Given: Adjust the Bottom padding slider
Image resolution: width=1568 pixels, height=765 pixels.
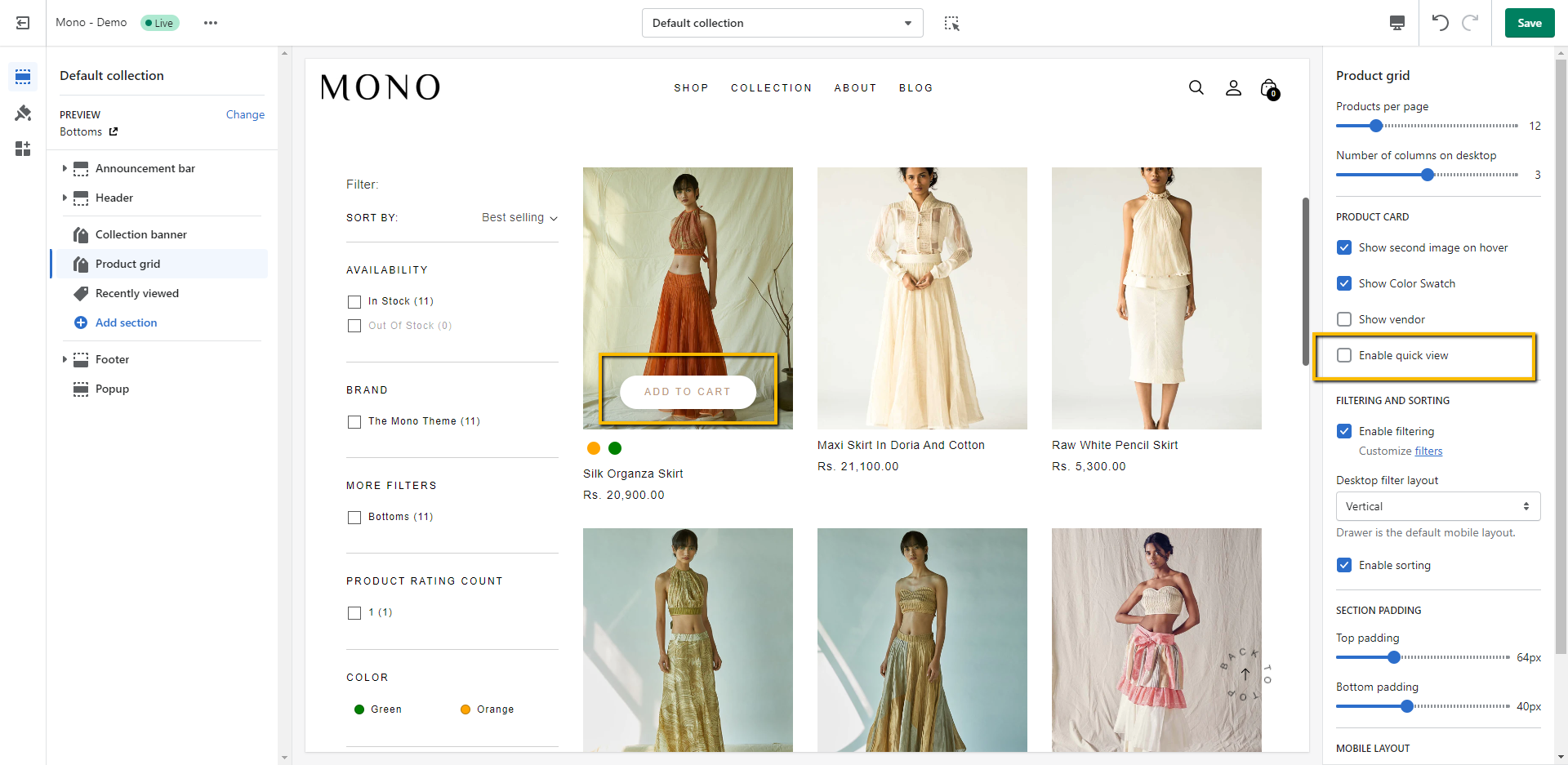Looking at the screenshot, I should tap(1407, 706).
